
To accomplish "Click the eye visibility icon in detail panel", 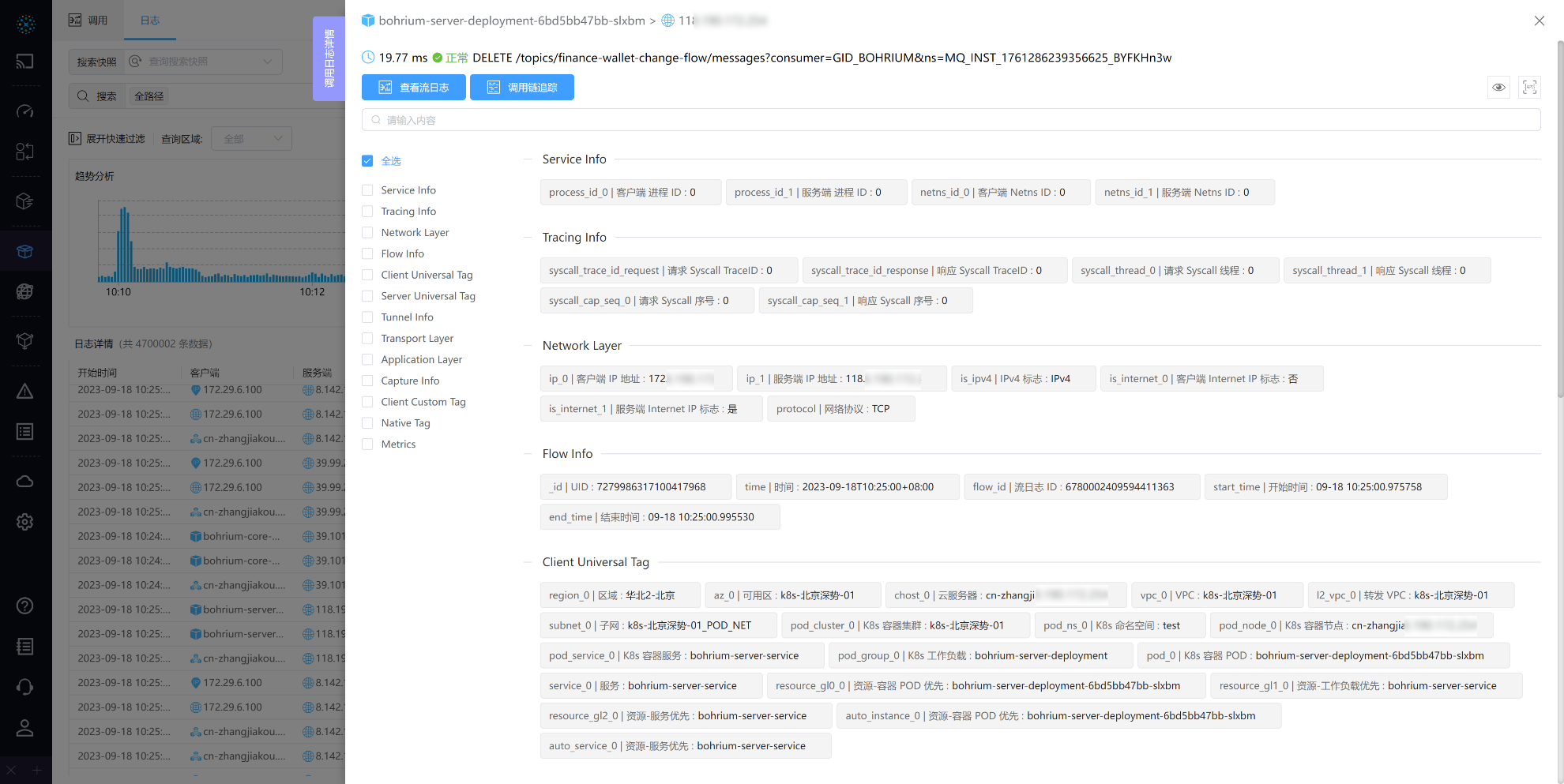I will (x=1498, y=88).
